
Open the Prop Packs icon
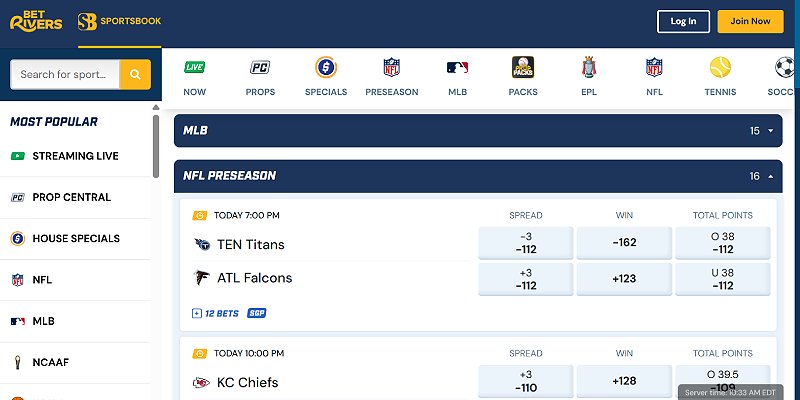tap(522, 68)
